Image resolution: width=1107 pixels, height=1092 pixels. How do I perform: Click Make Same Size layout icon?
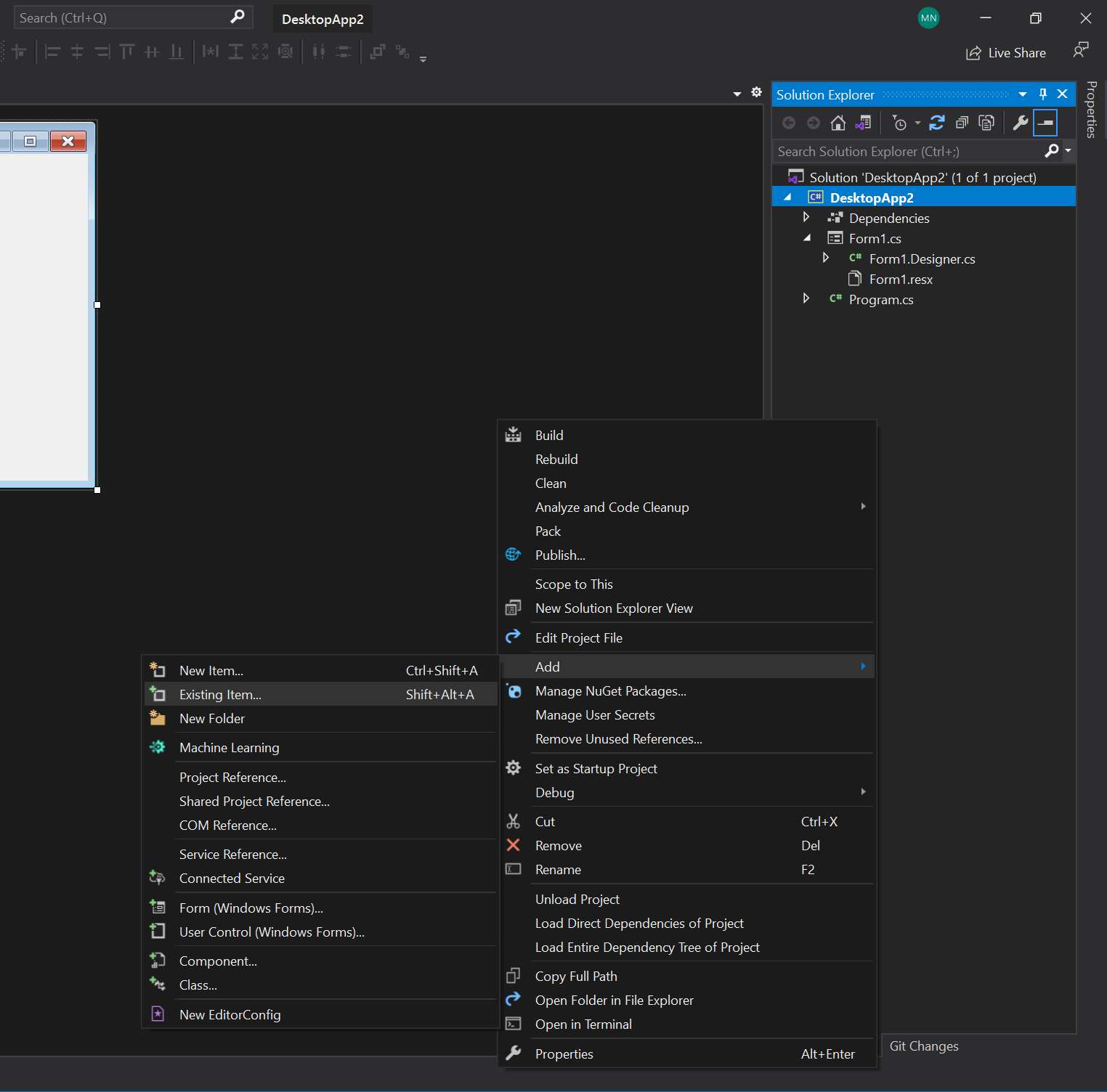tap(260, 52)
